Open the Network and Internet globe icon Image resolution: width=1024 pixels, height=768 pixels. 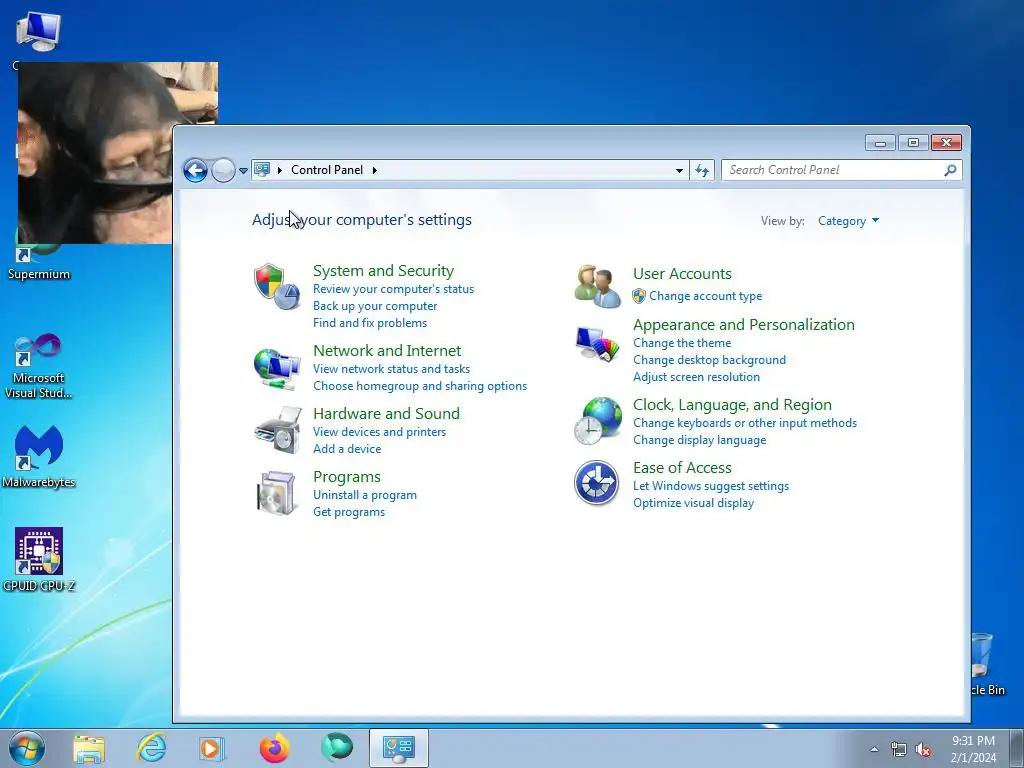coord(277,368)
